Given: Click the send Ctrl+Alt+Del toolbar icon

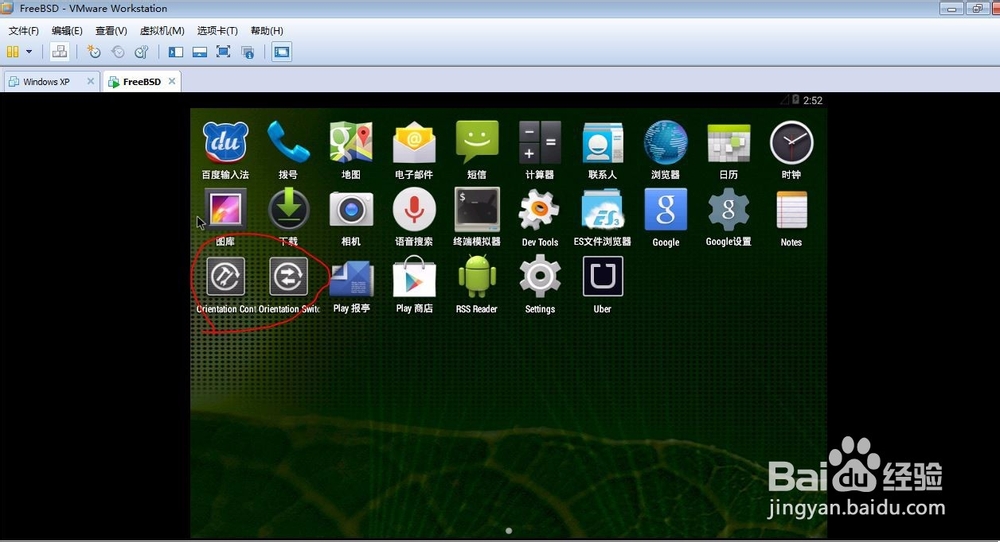Looking at the screenshot, I should [x=59, y=52].
